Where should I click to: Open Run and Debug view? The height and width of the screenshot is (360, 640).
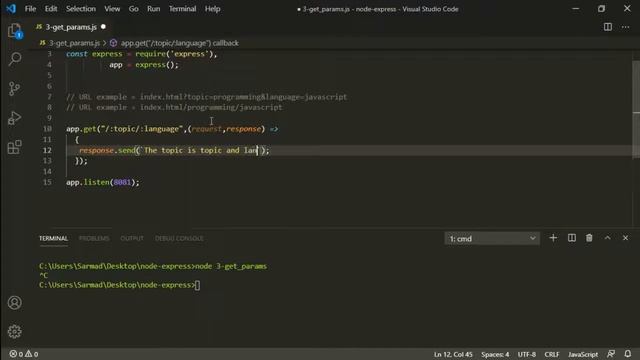[15, 118]
